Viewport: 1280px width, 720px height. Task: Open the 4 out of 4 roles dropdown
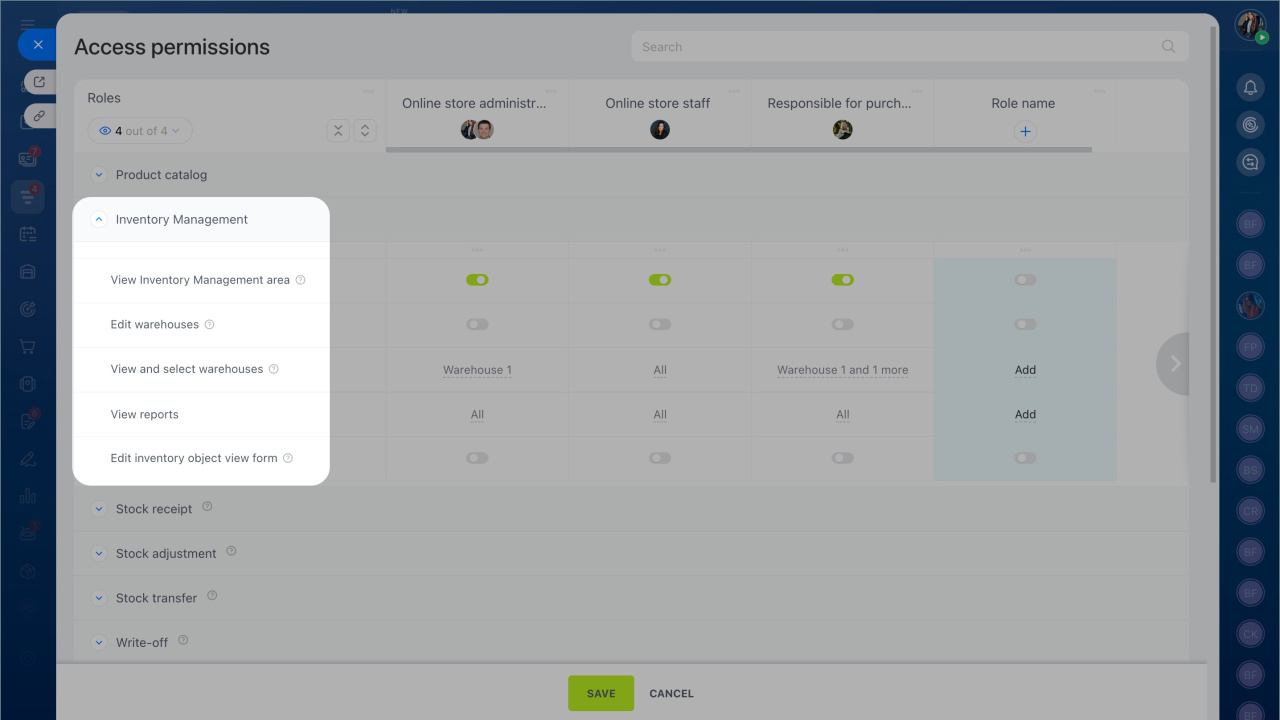click(140, 131)
